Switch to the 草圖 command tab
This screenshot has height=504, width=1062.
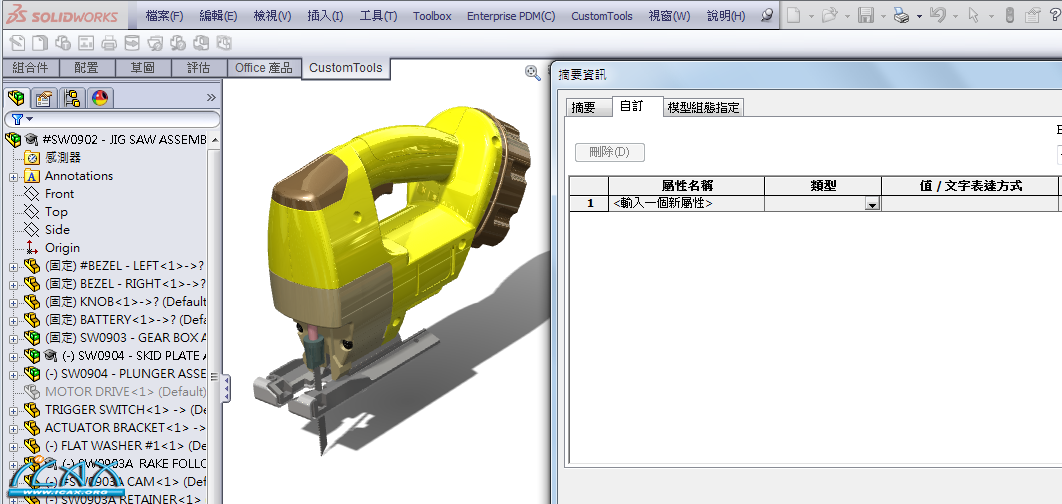pyautogui.click(x=142, y=68)
